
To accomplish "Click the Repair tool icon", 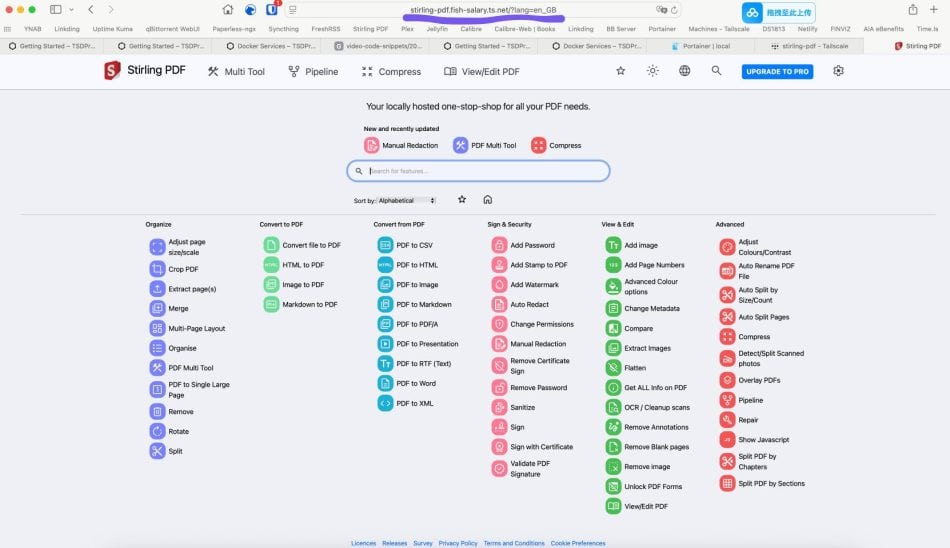I will point(727,419).
